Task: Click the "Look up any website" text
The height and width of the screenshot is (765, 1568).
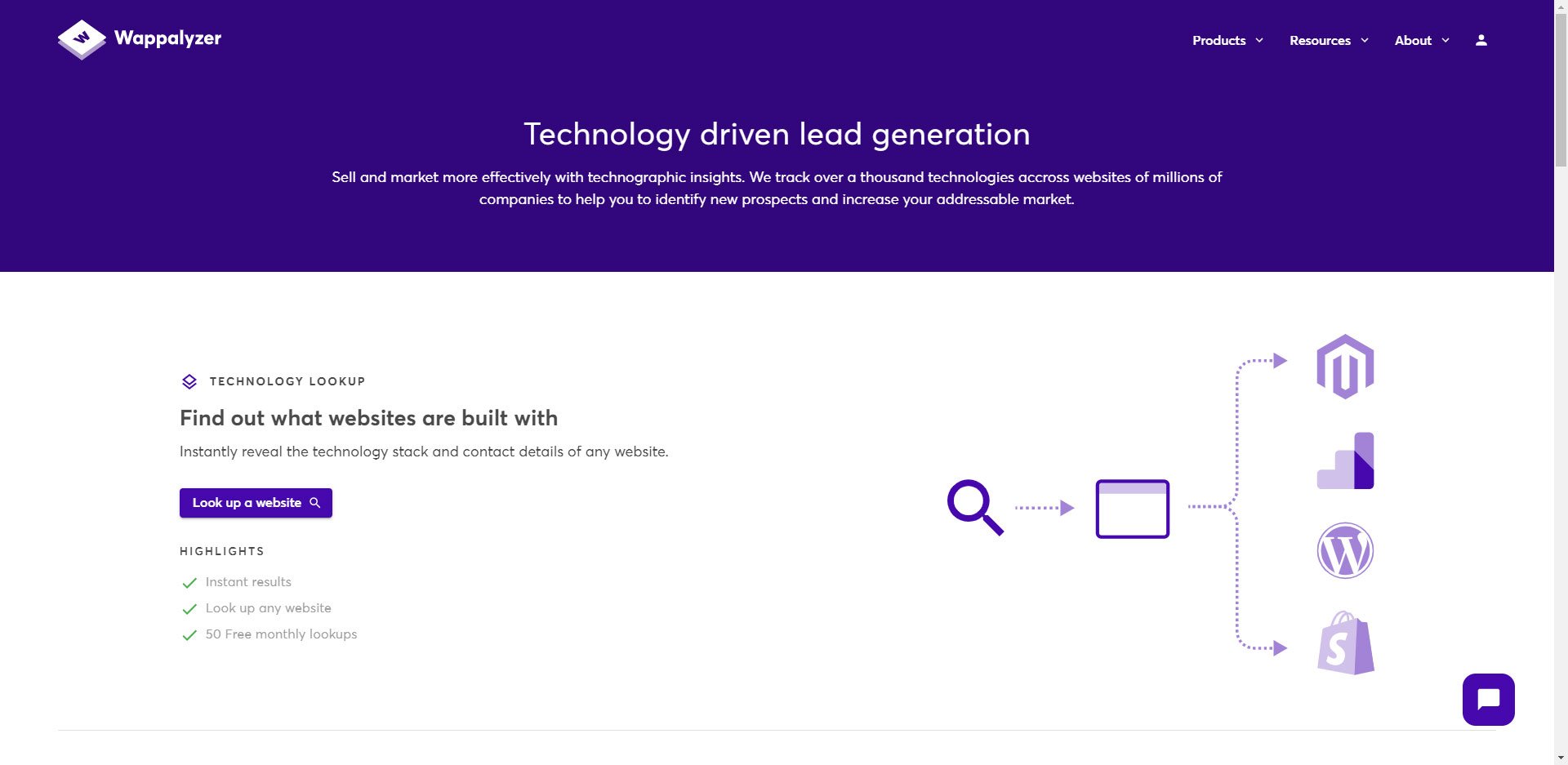Action: coord(269,608)
